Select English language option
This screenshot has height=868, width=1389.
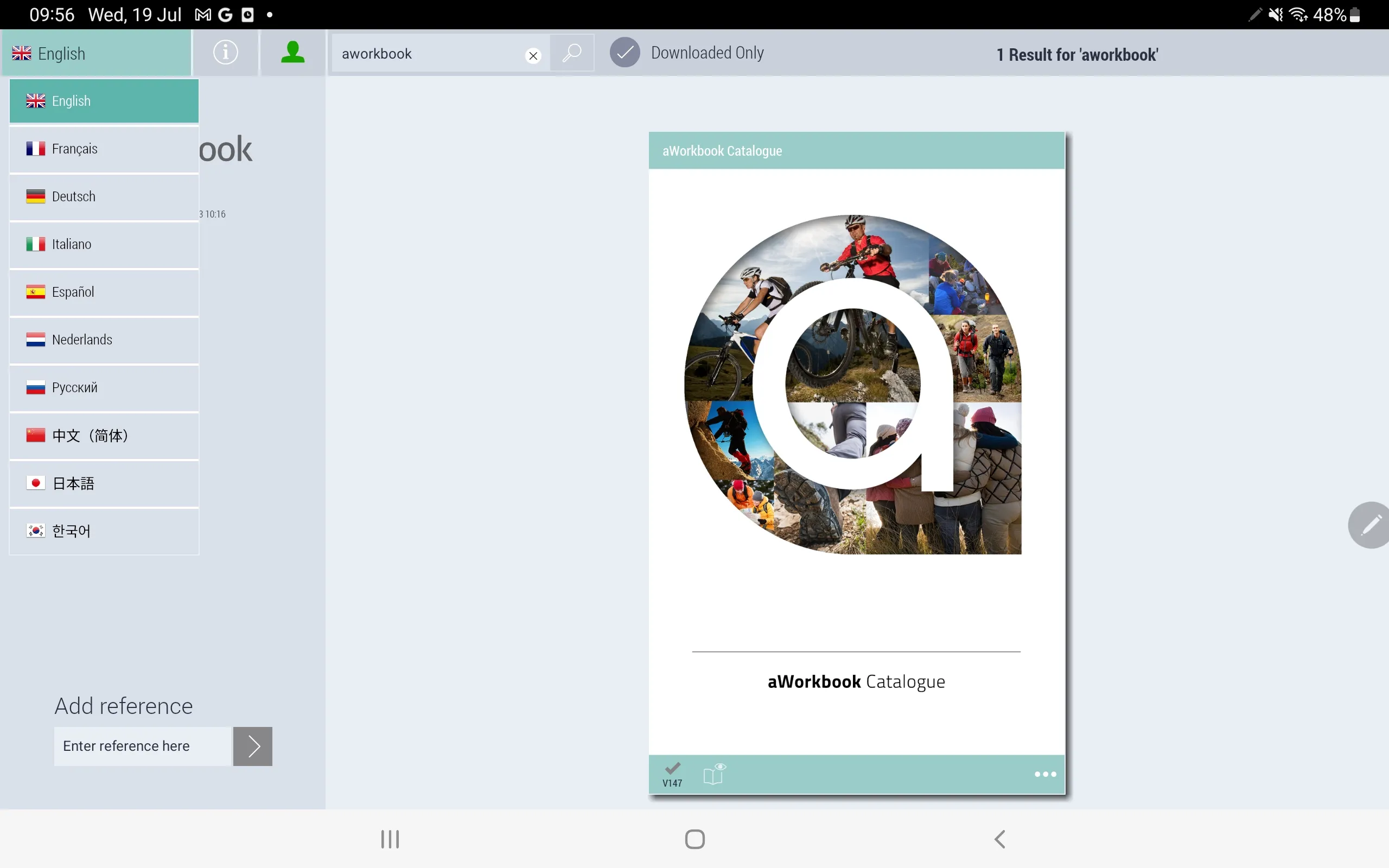click(x=103, y=100)
